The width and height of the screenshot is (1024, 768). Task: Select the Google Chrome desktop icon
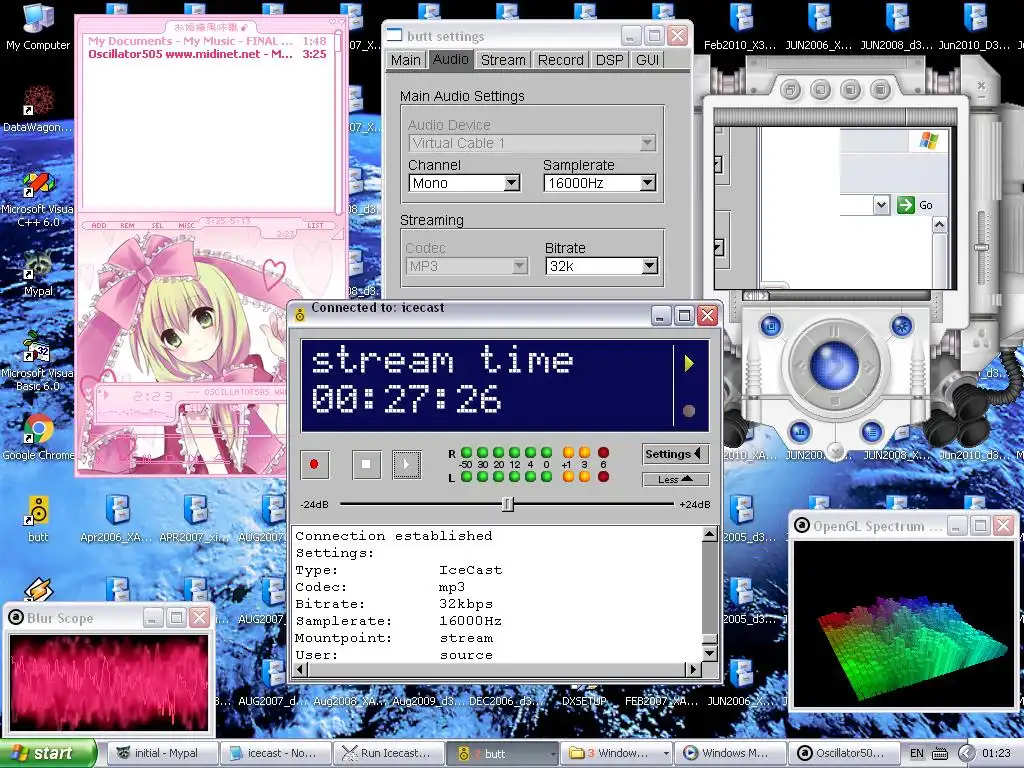(38, 436)
